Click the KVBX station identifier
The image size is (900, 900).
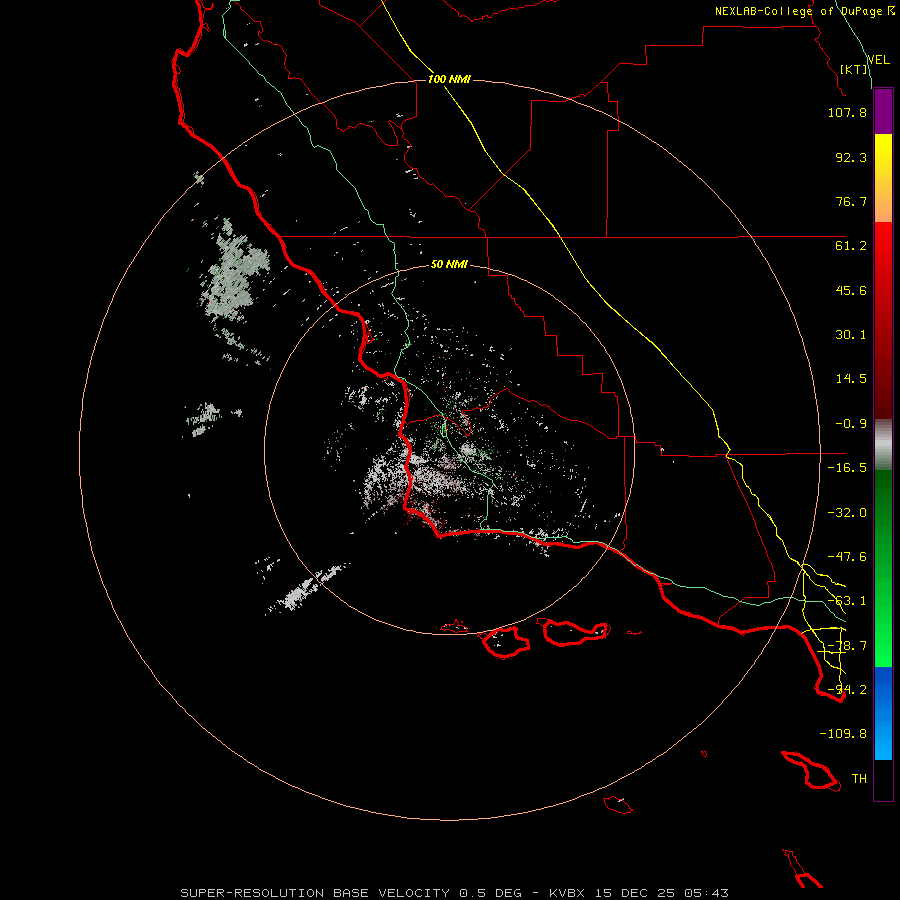tap(569, 893)
